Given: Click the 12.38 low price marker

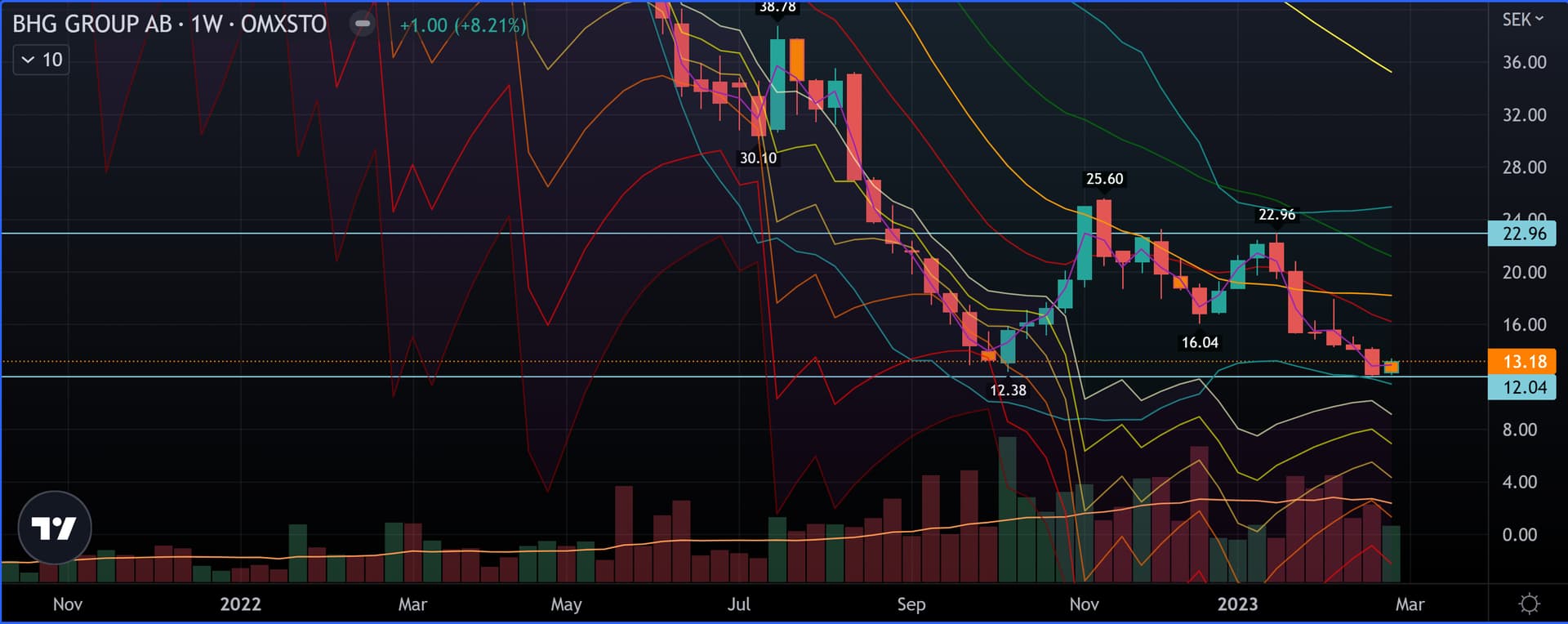Looking at the screenshot, I should pyautogui.click(x=1008, y=390).
